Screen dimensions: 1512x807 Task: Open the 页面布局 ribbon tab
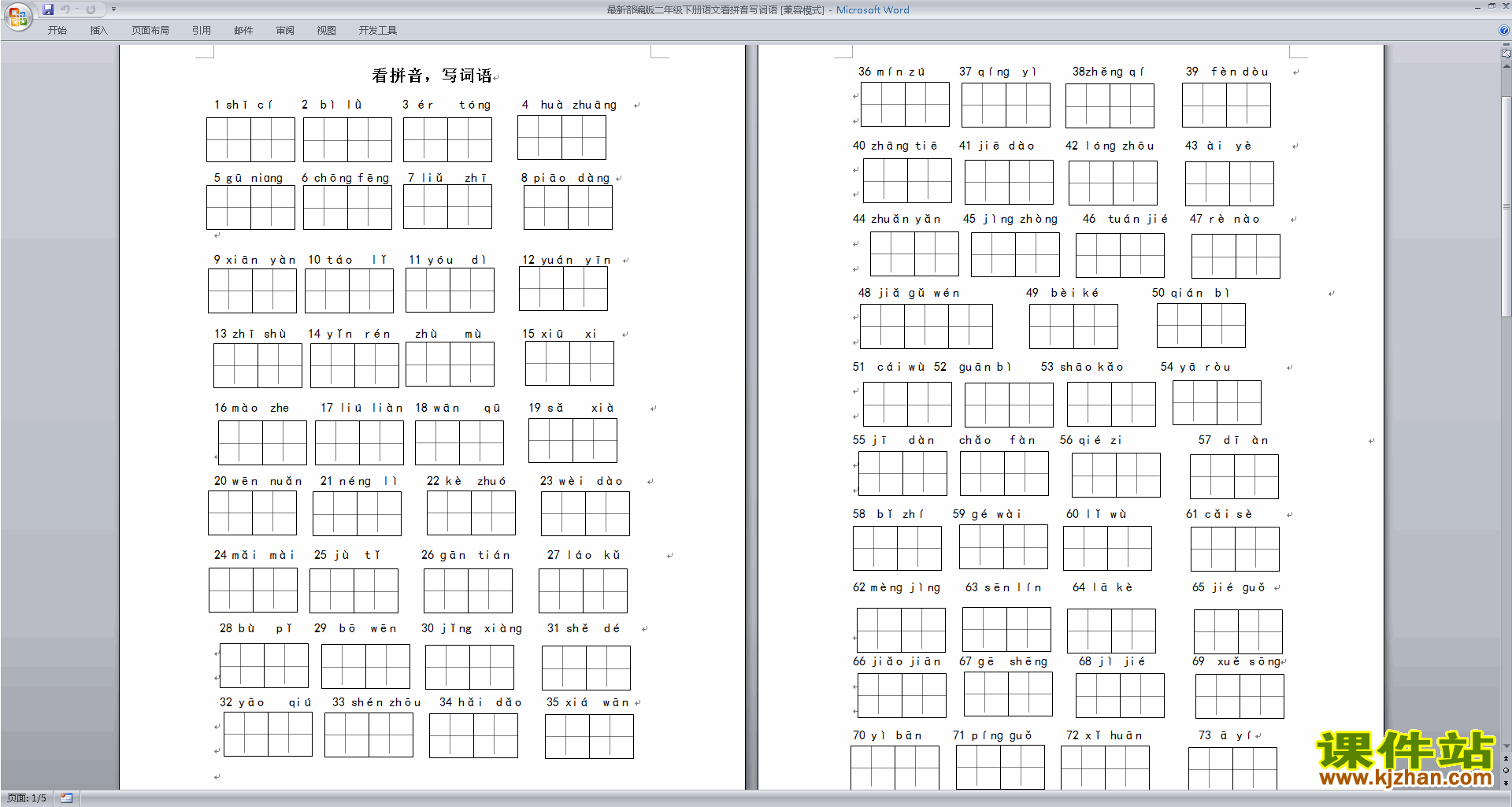pos(150,31)
